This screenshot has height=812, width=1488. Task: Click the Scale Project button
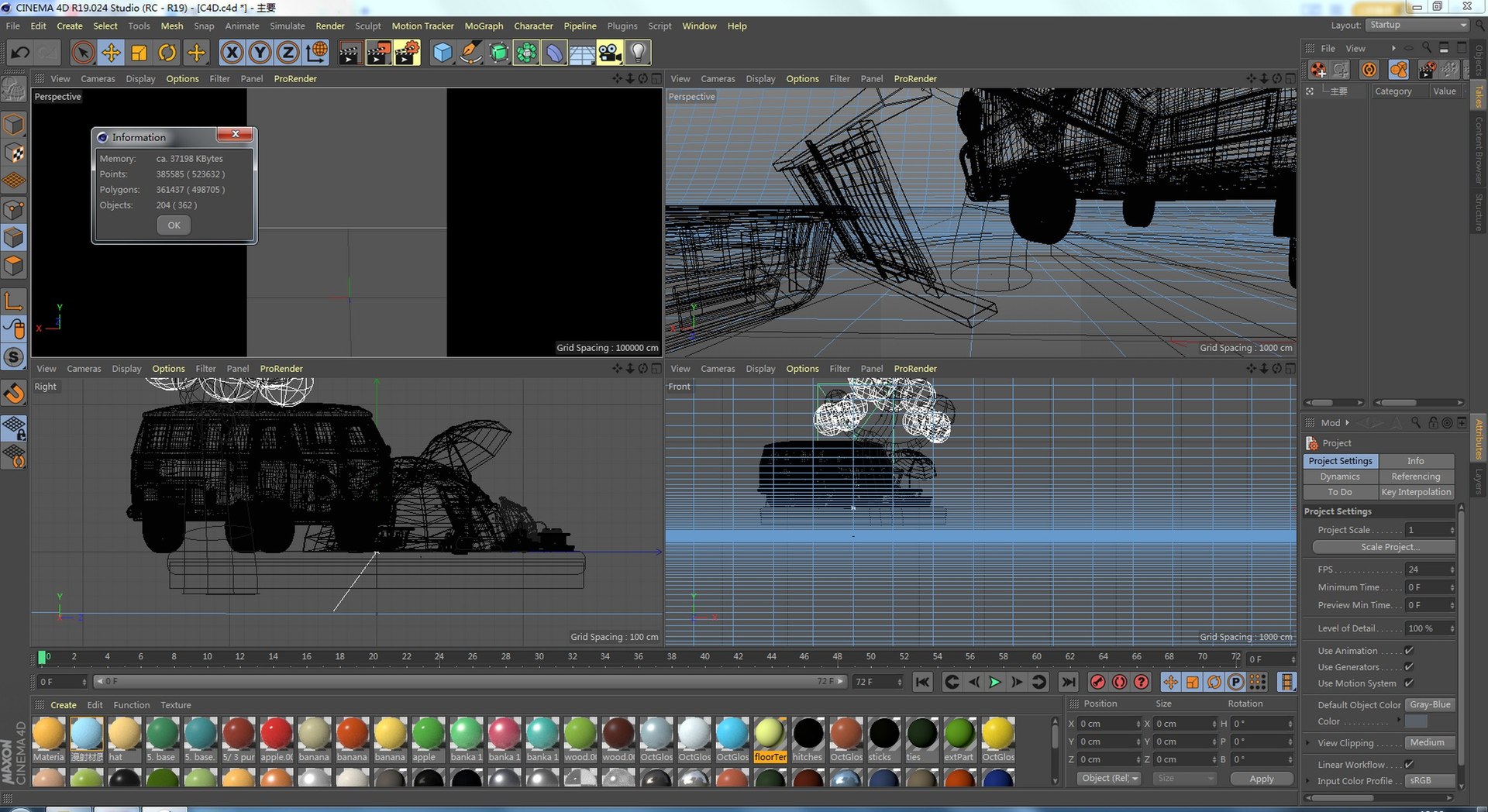[x=1384, y=547]
